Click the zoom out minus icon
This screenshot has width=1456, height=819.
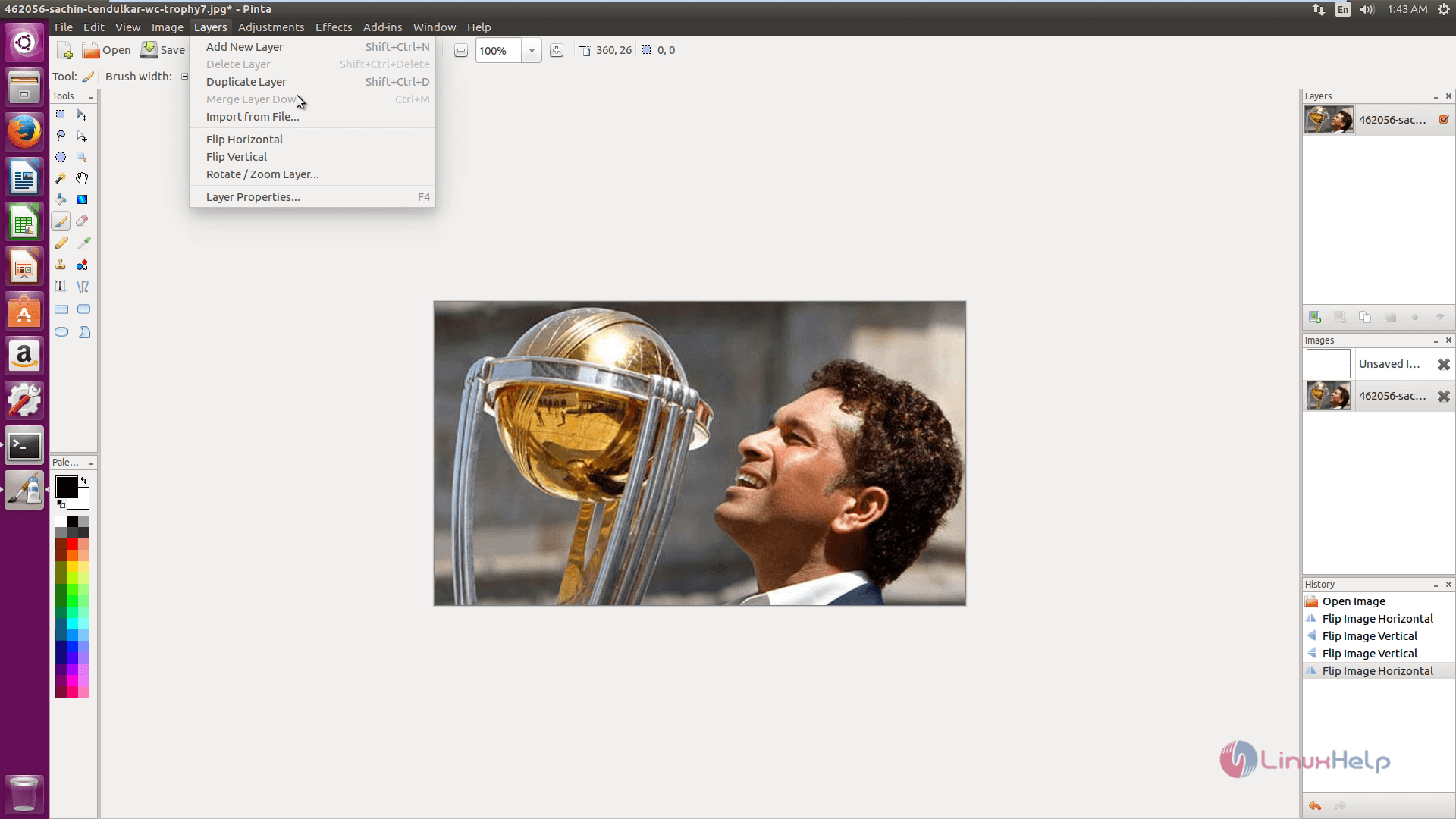[461, 51]
